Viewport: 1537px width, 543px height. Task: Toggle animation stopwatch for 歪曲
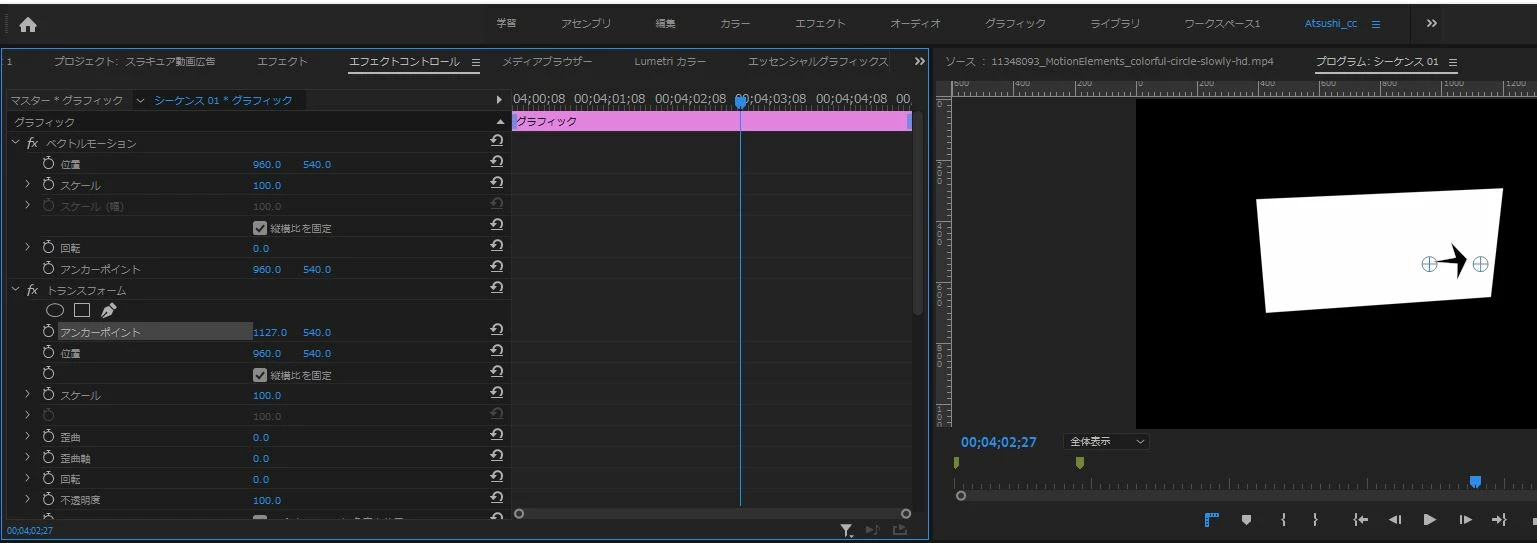click(49, 436)
